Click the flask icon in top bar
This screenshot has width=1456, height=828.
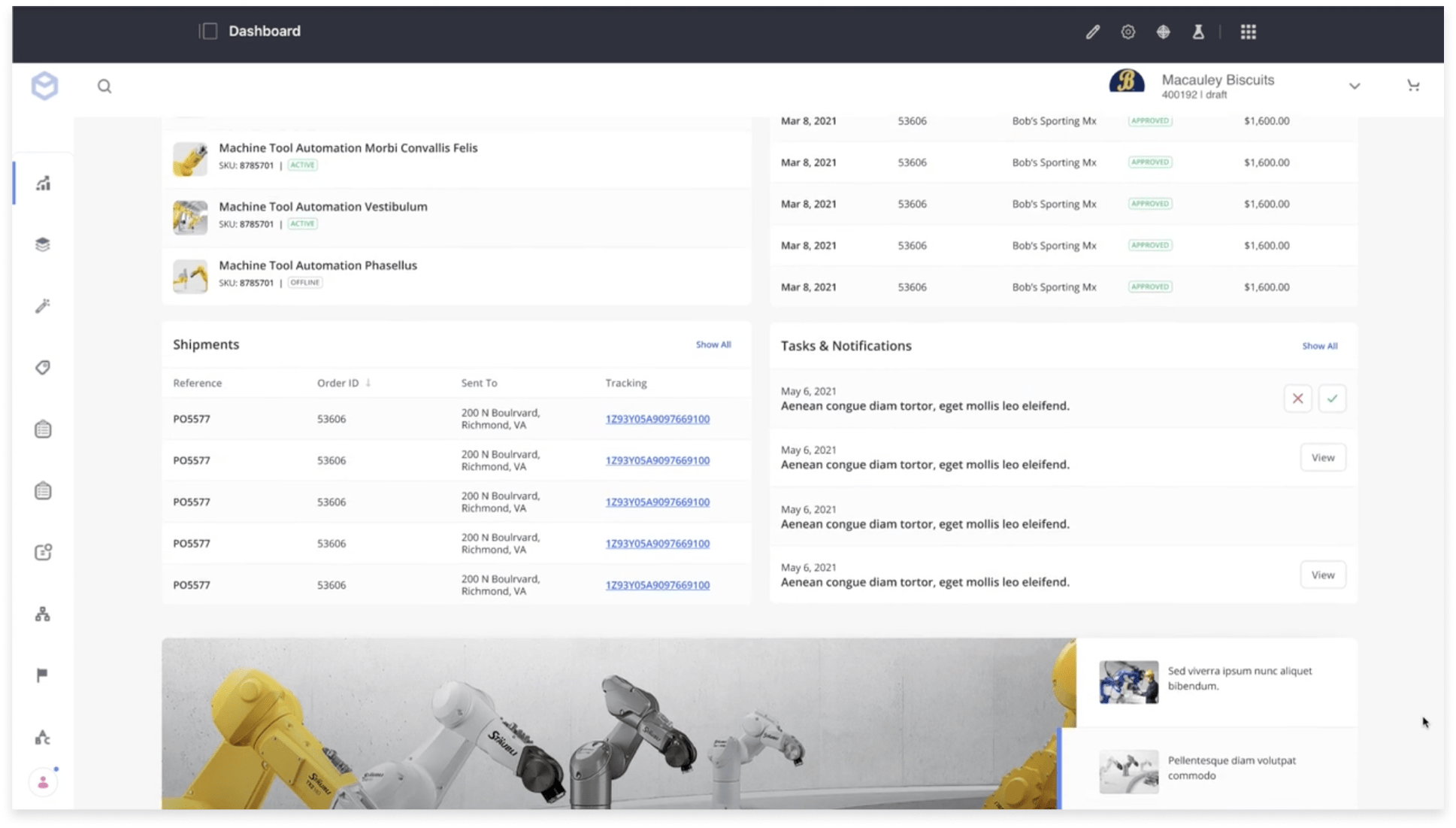pos(1198,32)
